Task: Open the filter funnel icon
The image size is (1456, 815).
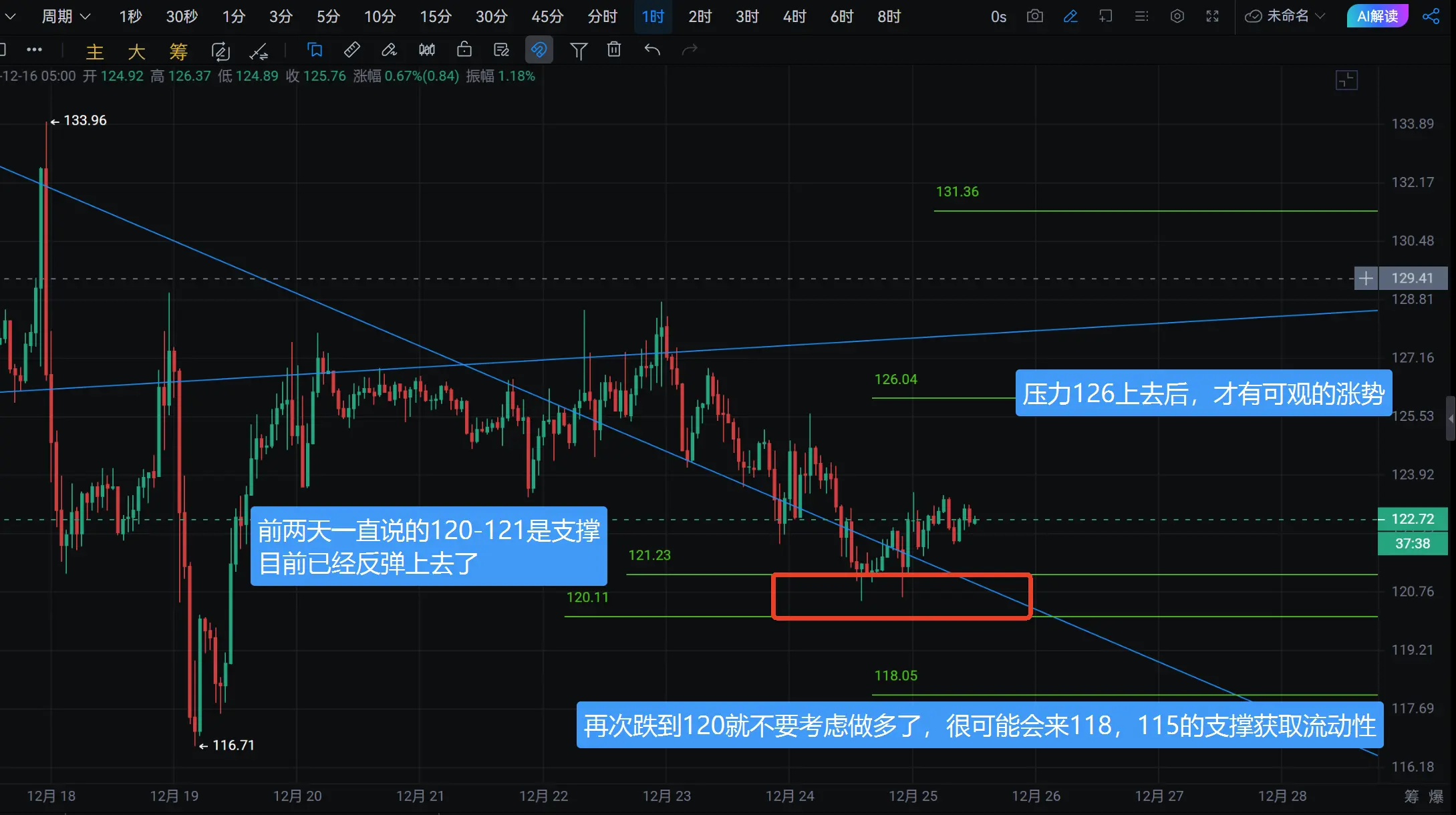Action: 579,50
